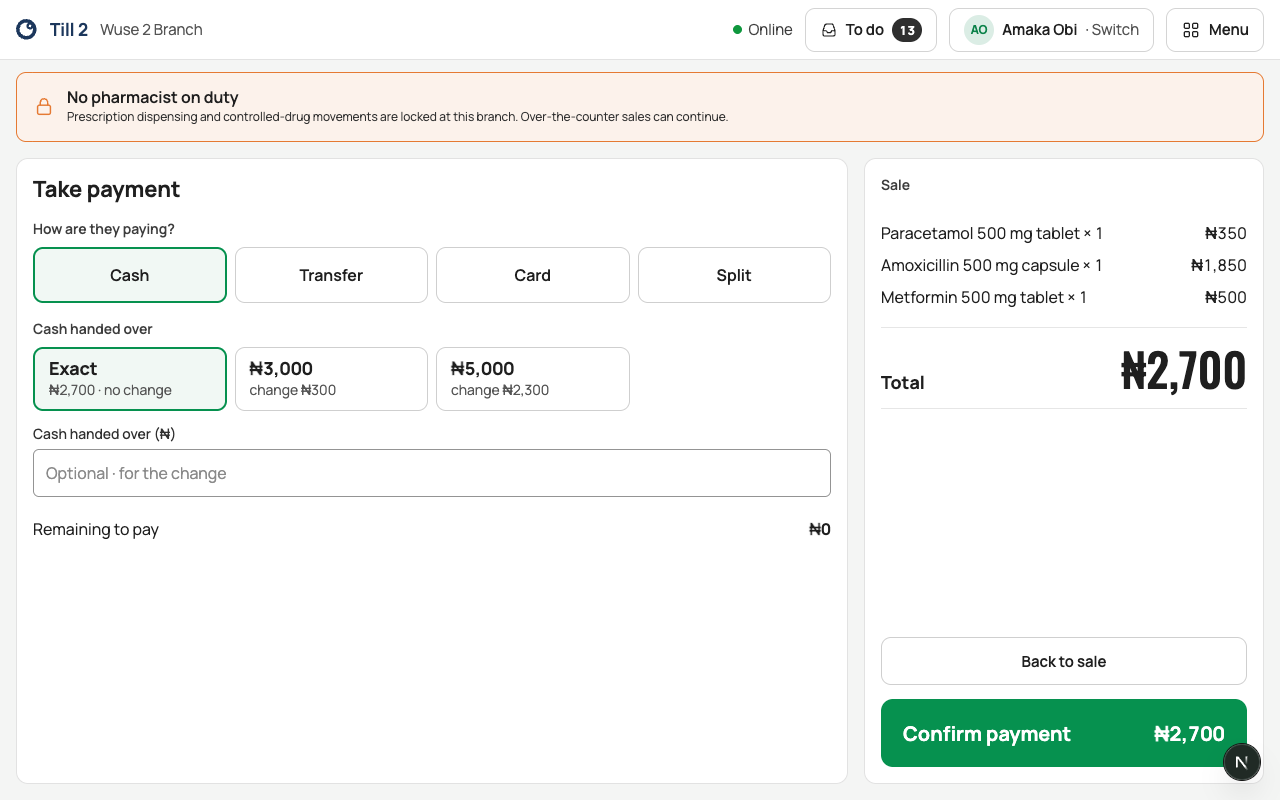Click the Sale panel heading
1280x800 pixels.
895,185
